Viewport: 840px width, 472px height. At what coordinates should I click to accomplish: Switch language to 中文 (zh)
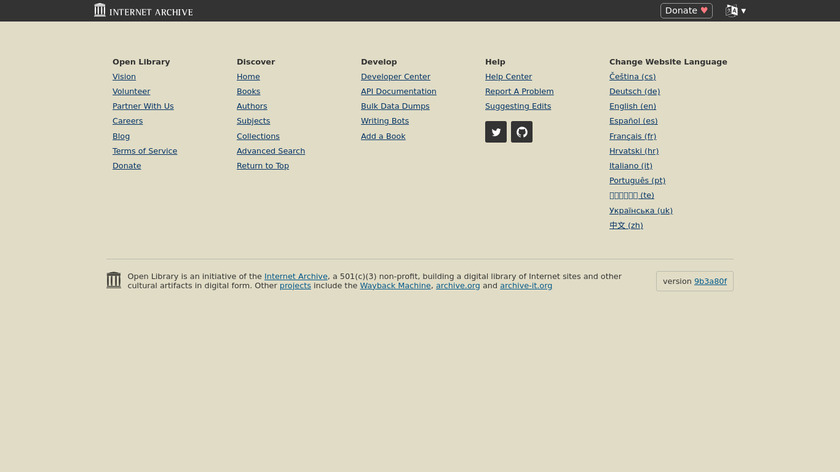(x=626, y=226)
